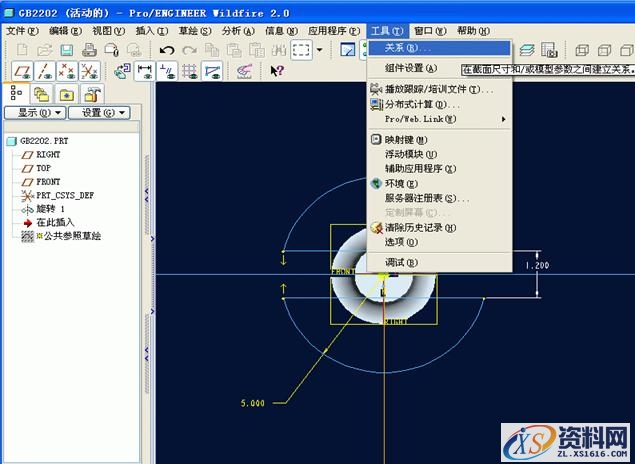The height and width of the screenshot is (464, 635).
Task: Toggle coordinate systems display
Action: [89, 71]
